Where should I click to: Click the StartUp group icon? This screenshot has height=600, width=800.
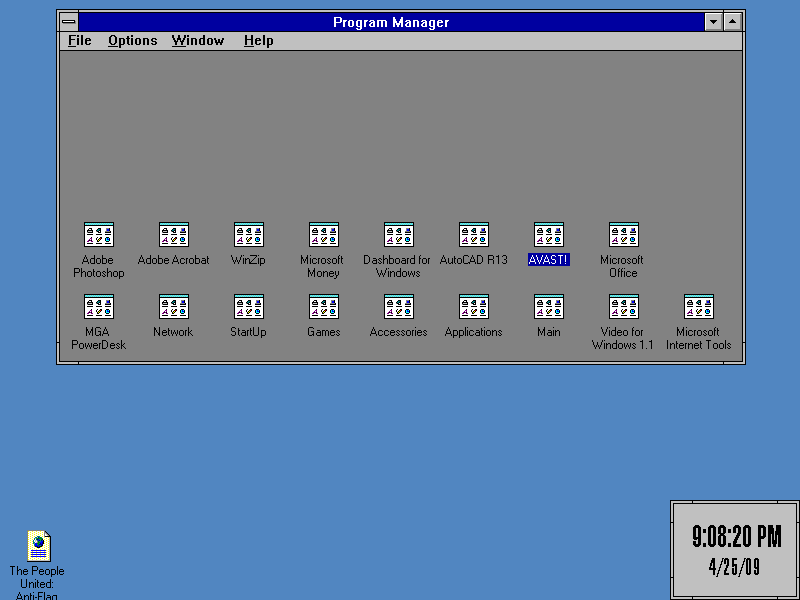click(x=249, y=307)
